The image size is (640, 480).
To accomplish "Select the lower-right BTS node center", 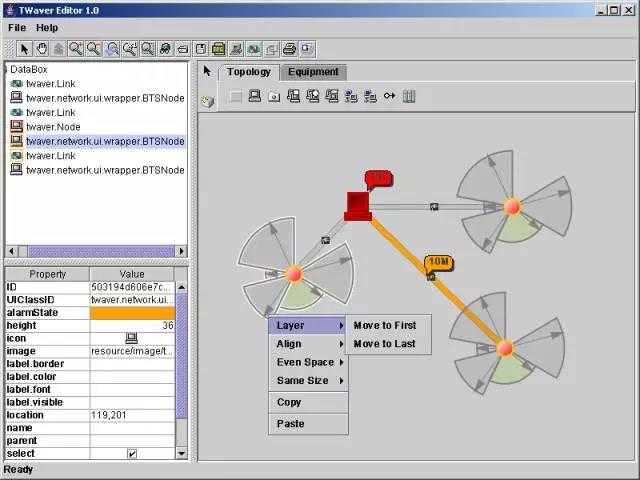I will (505, 348).
